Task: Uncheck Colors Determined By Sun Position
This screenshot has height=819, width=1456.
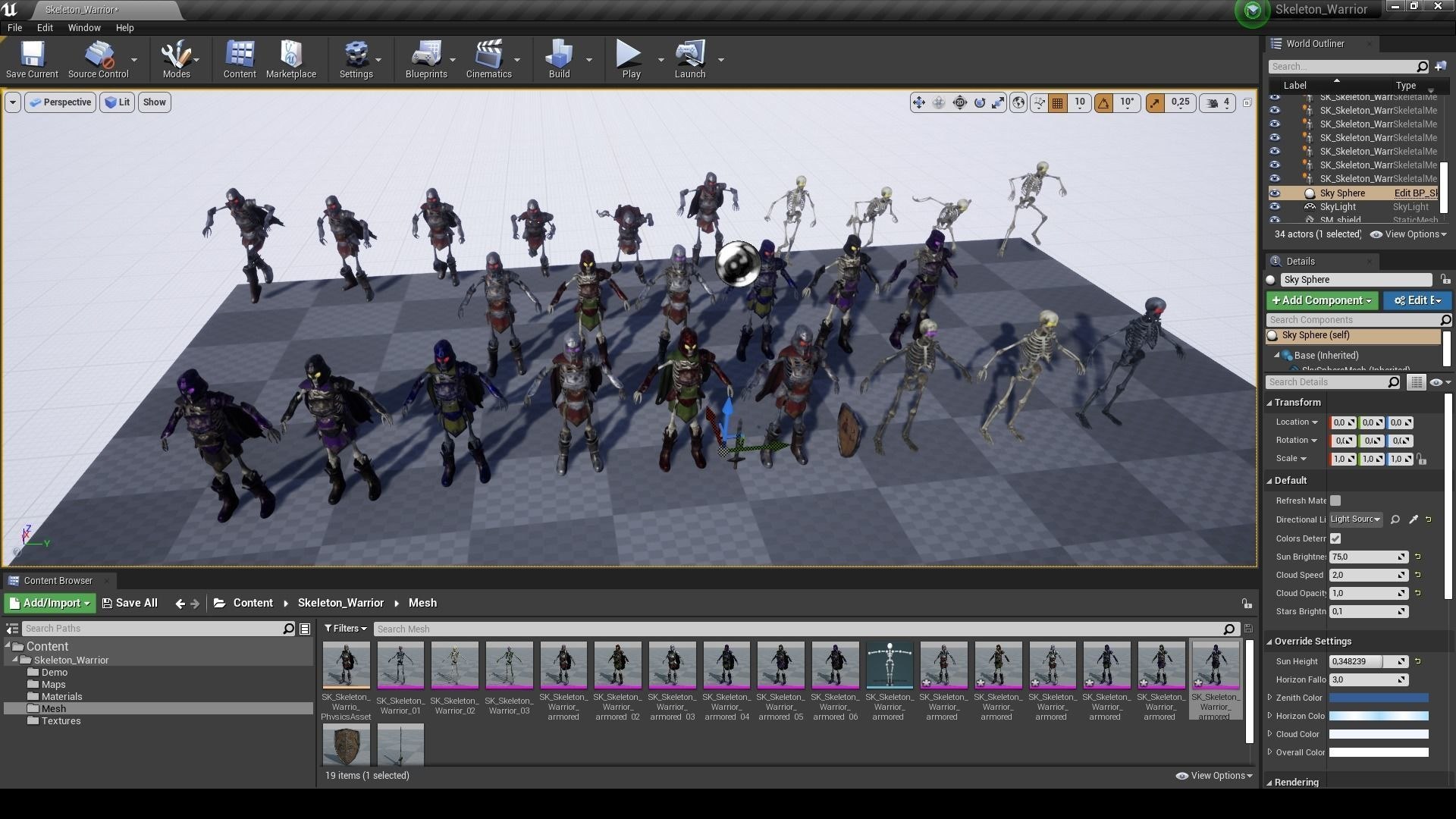Action: [1335, 538]
